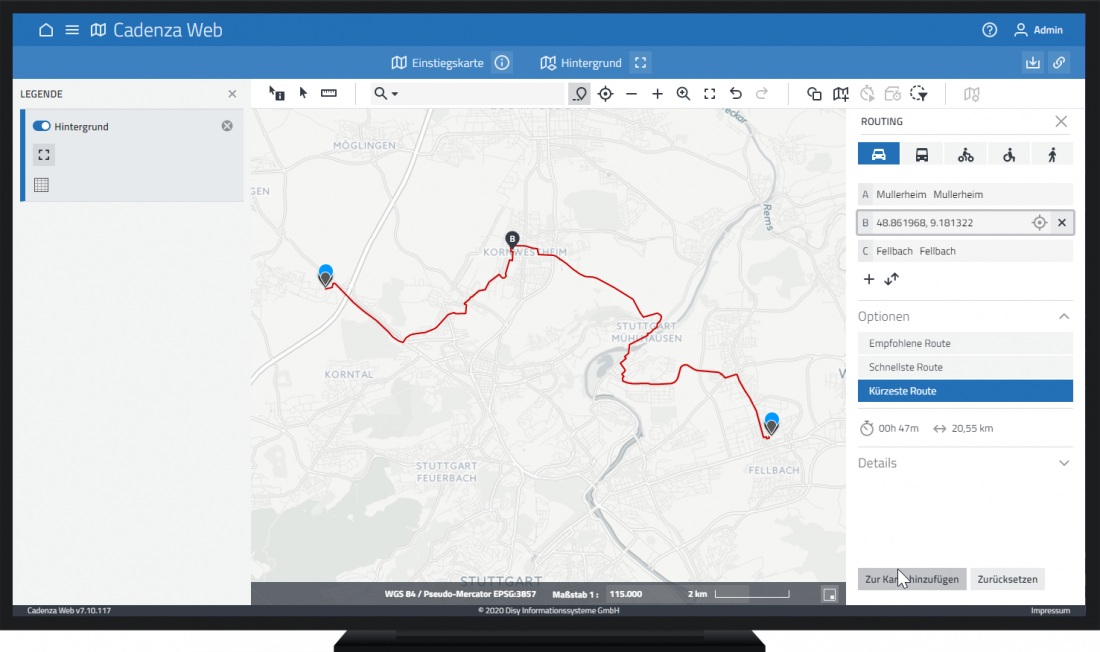
Task: Collapse the Optionen section
Action: pos(1064,316)
